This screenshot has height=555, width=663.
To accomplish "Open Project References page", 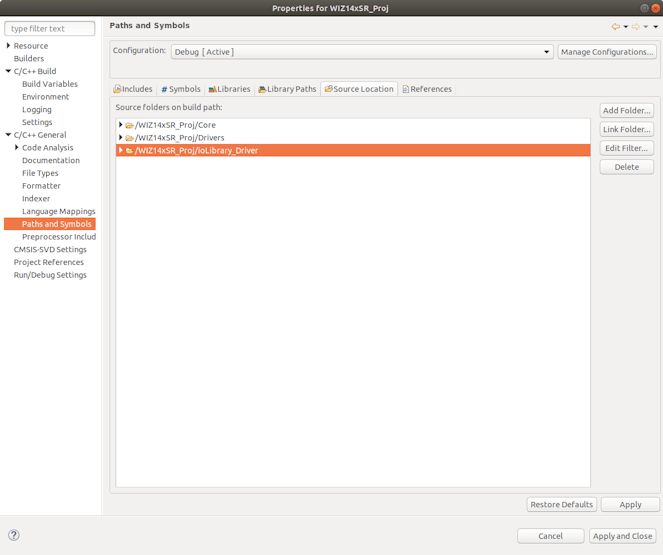I will pyautogui.click(x=49, y=262).
